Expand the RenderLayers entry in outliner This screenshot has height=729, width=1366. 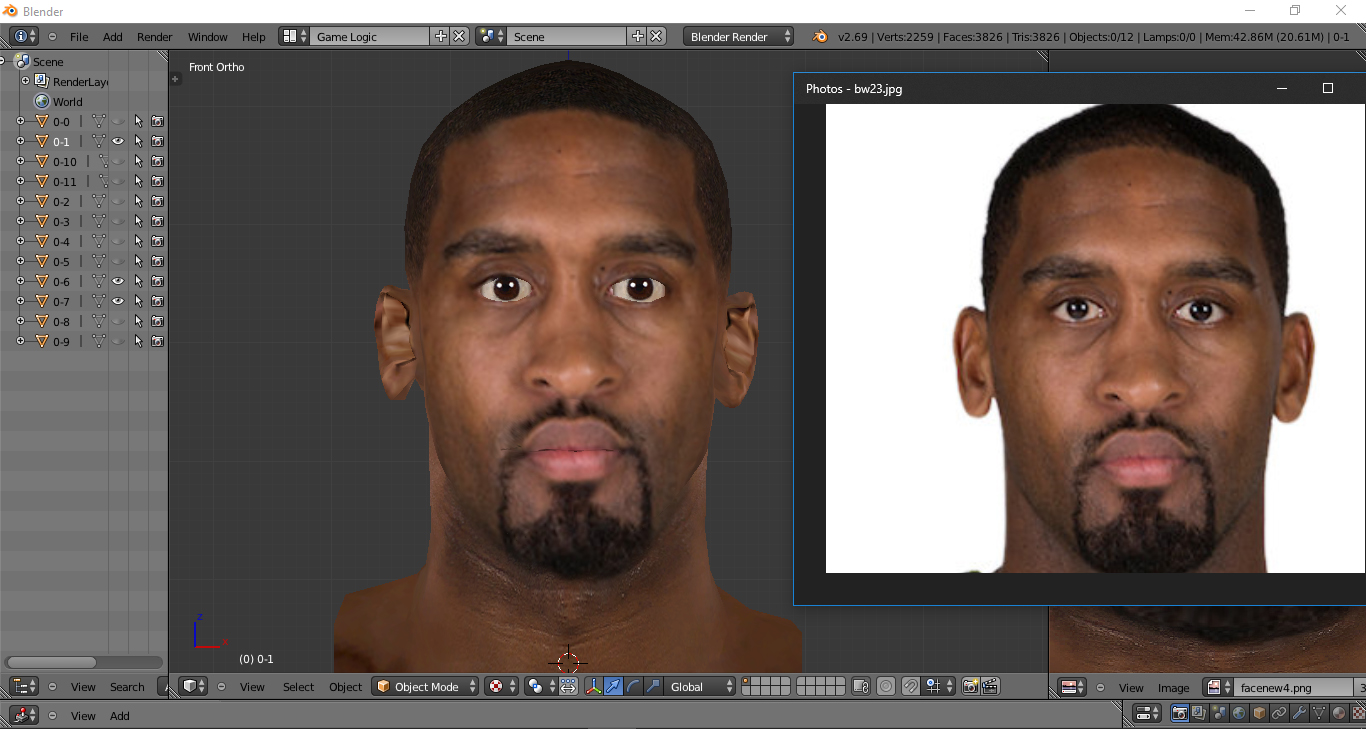[x=26, y=81]
